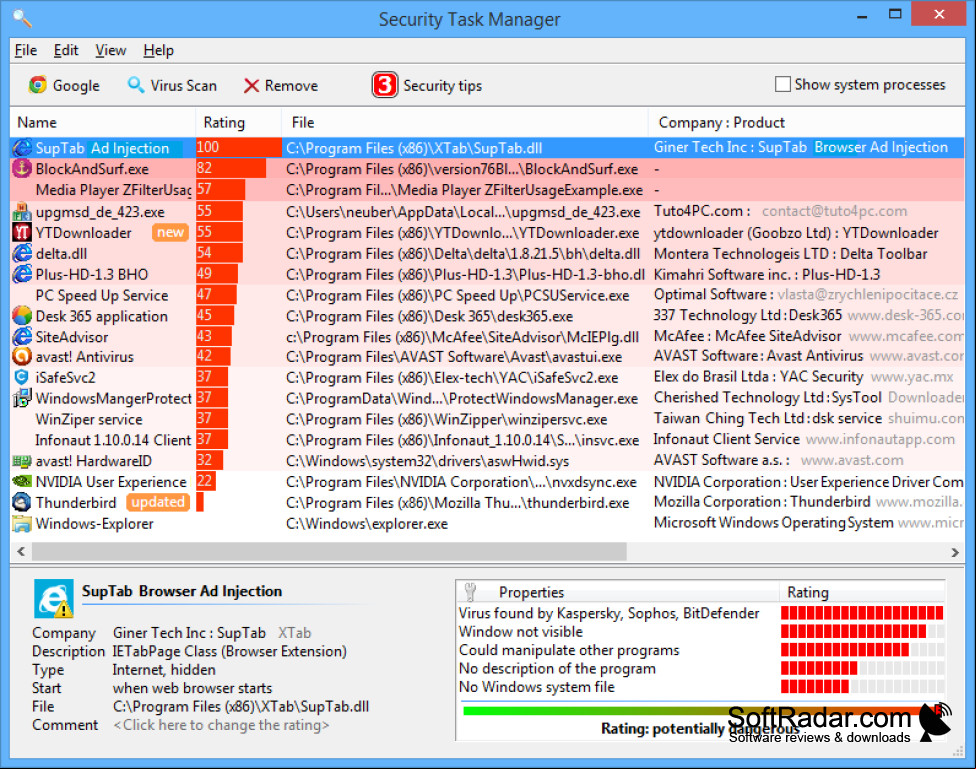This screenshot has height=769, width=976.
Task: Click the large IE warning icon in details
Action: click(x=54, y=598)
